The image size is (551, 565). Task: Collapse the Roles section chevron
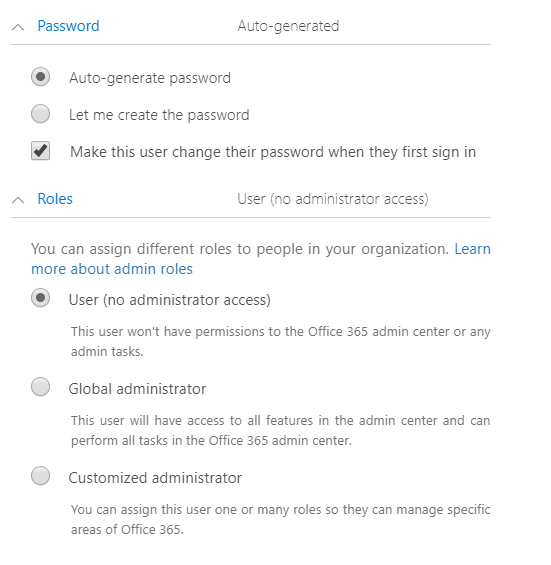tap(18, 200)
